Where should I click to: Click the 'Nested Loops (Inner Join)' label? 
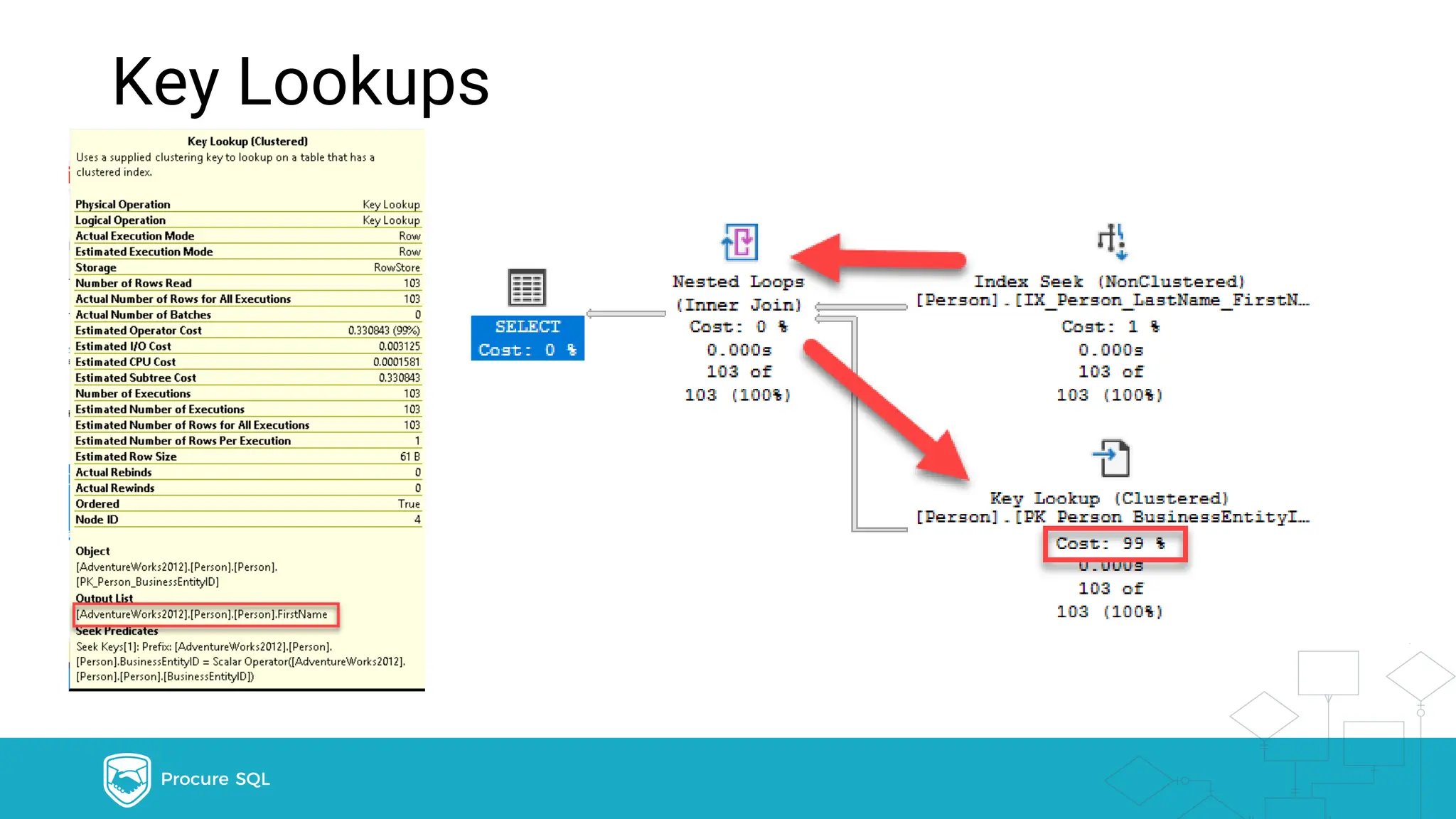739,293
